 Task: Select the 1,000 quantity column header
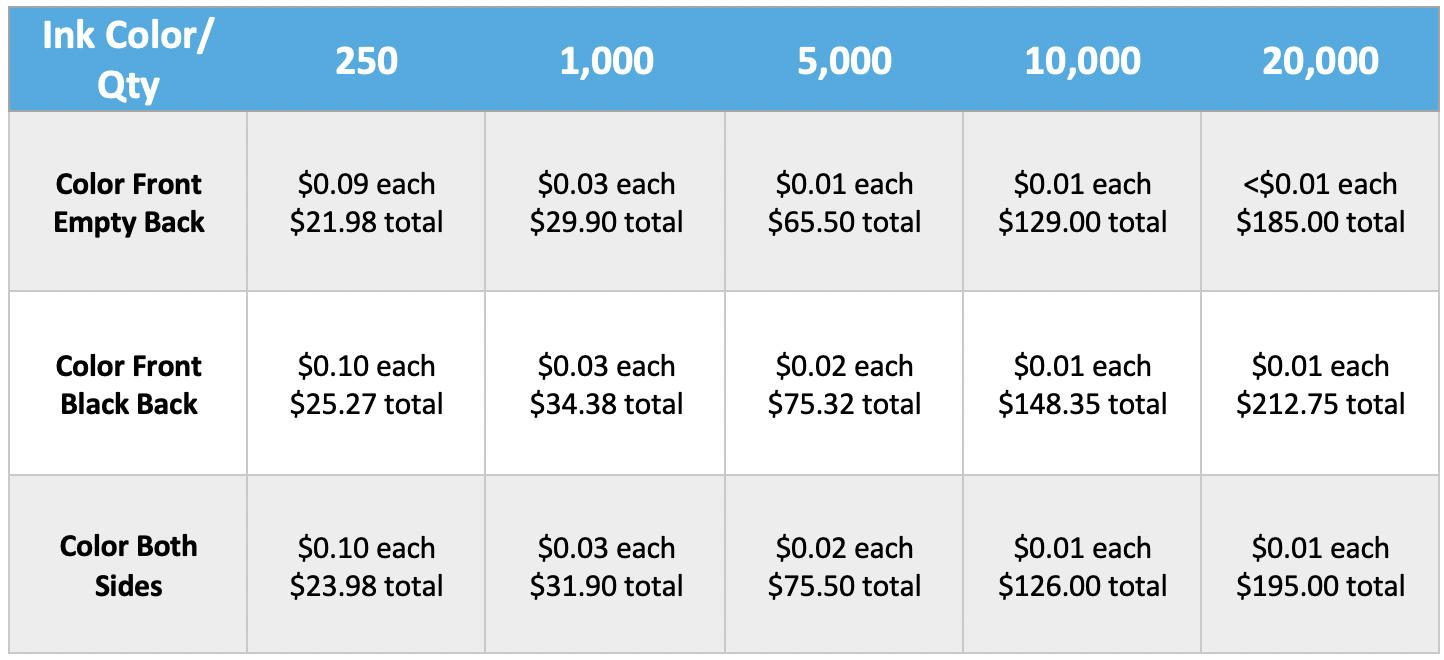click(606, 62)
